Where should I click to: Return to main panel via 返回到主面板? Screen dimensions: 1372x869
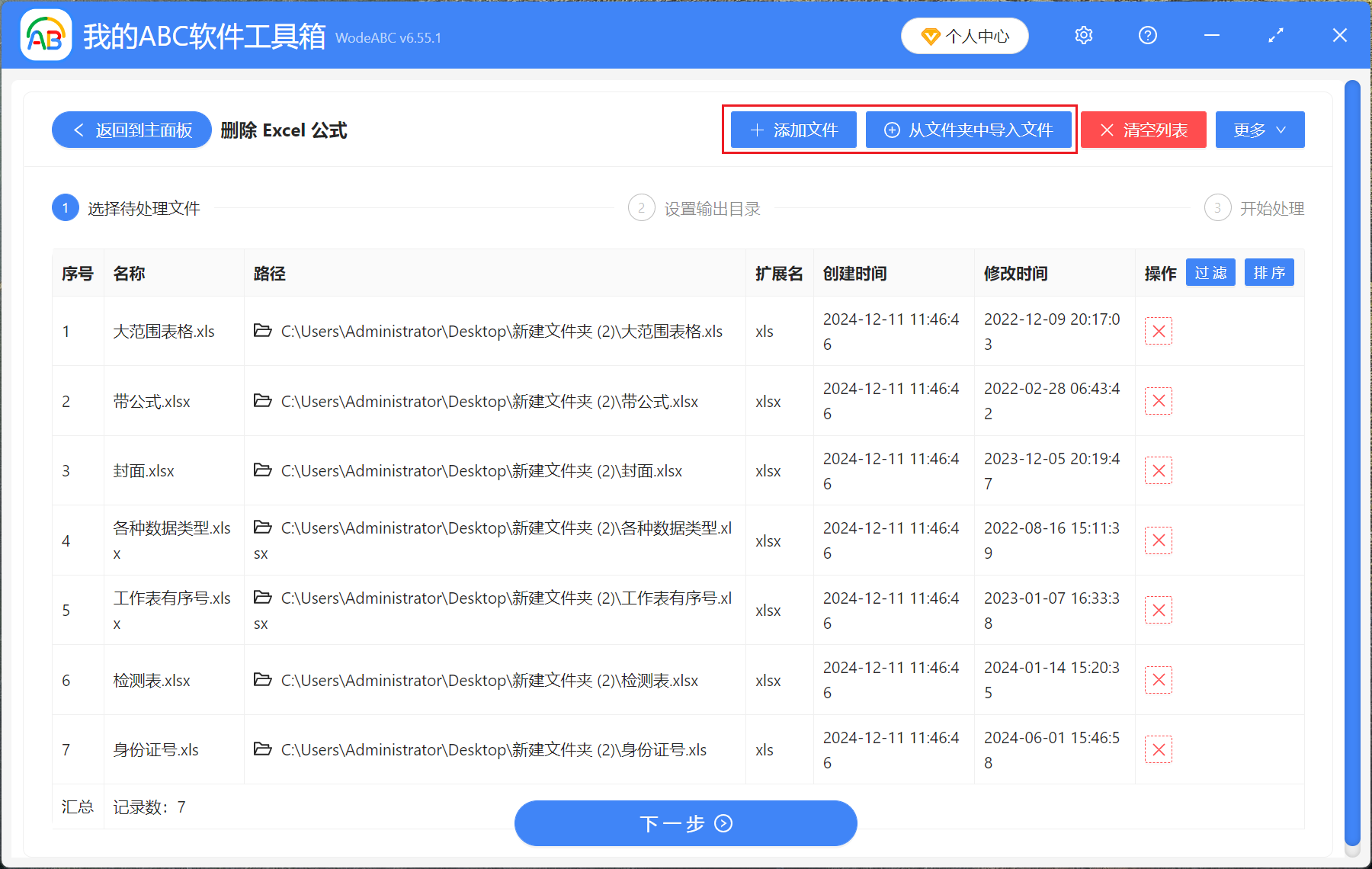pos(131,130)
